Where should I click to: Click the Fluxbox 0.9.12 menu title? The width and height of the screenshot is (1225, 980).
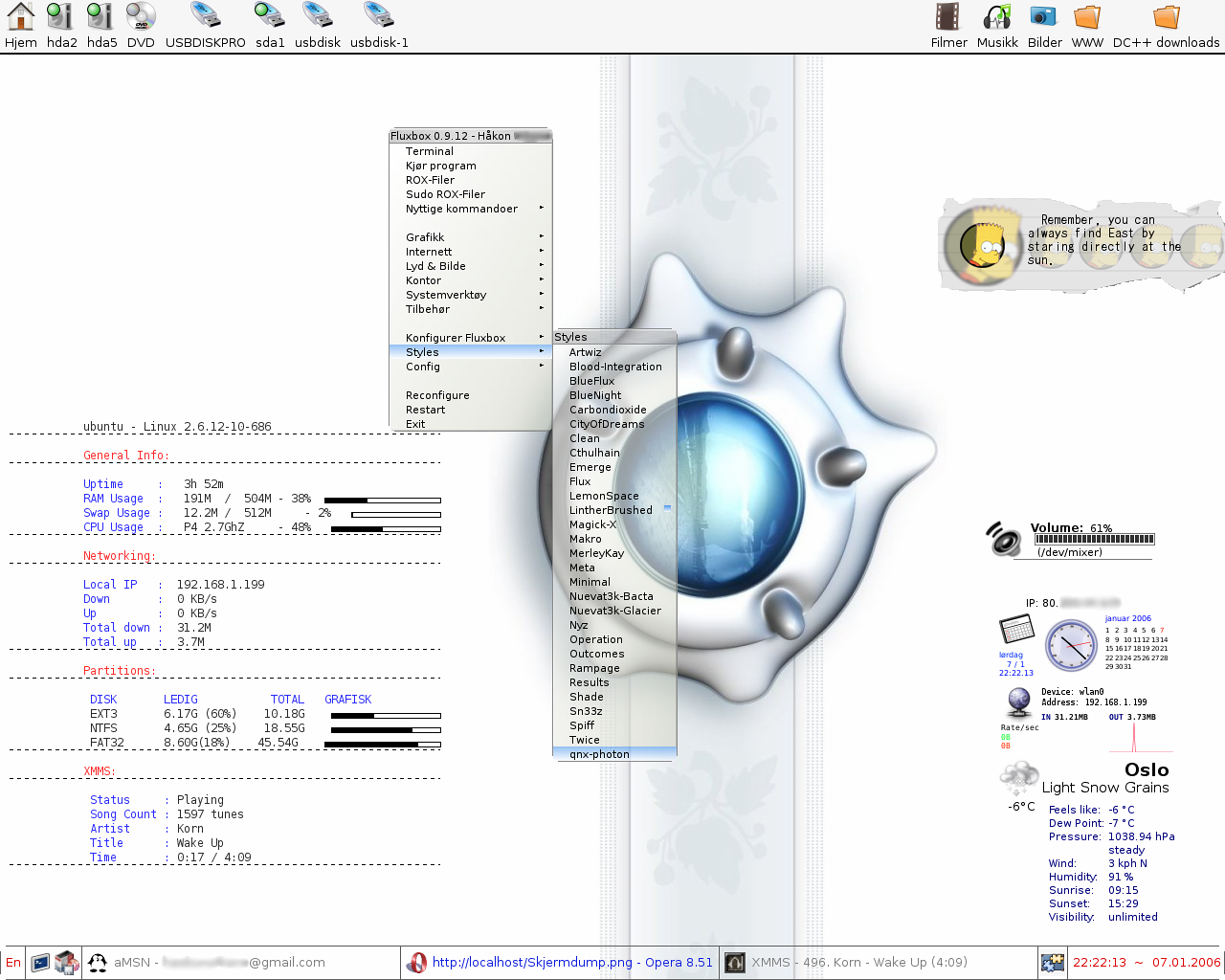point(471,136)
